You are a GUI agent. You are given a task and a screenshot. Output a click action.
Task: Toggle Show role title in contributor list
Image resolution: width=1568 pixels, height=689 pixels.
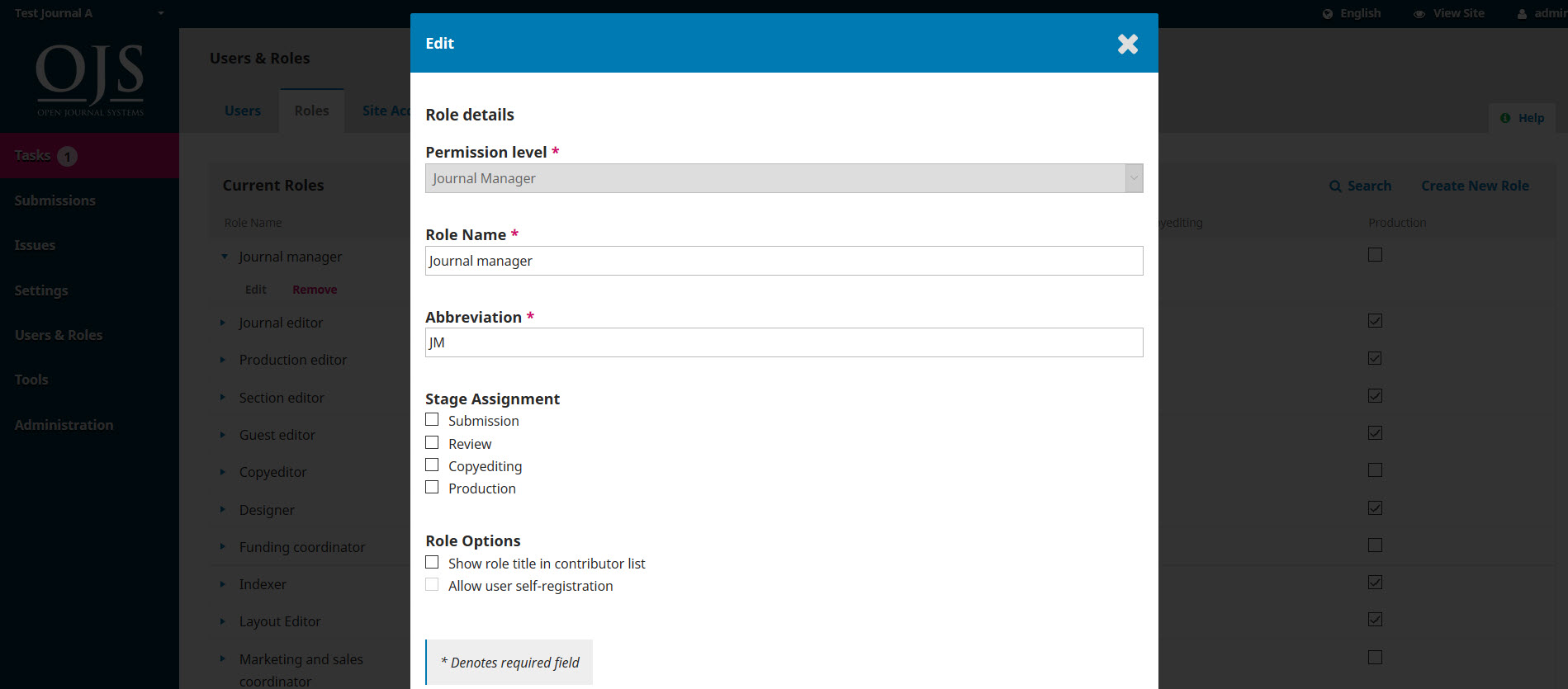point(432,563)
